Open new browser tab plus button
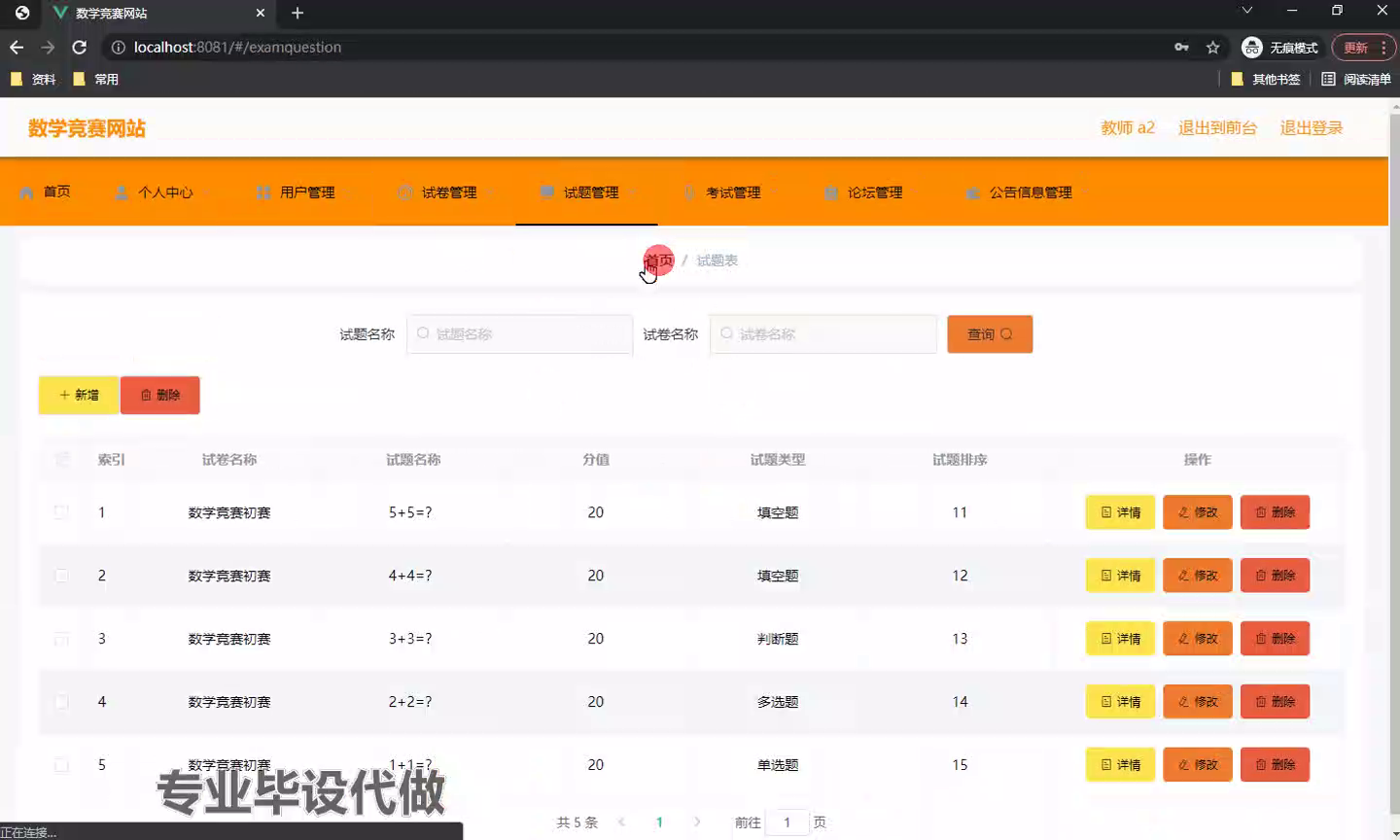Screen dimensions: 1400x840 point(297,13)
